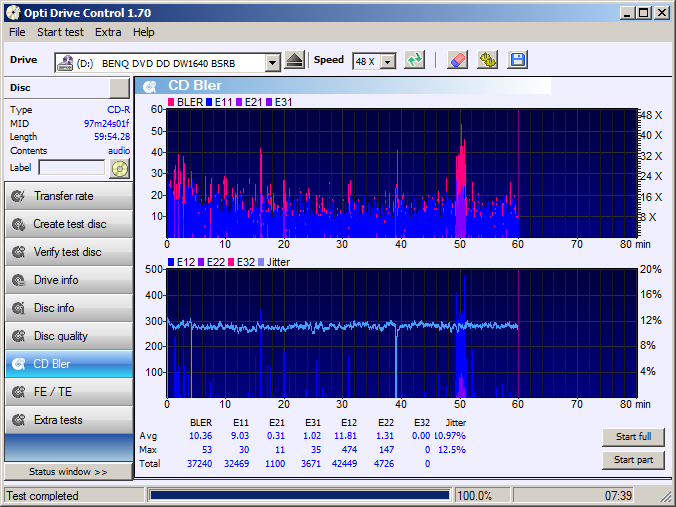Close the Opti Drive Control window

[662, 13]
